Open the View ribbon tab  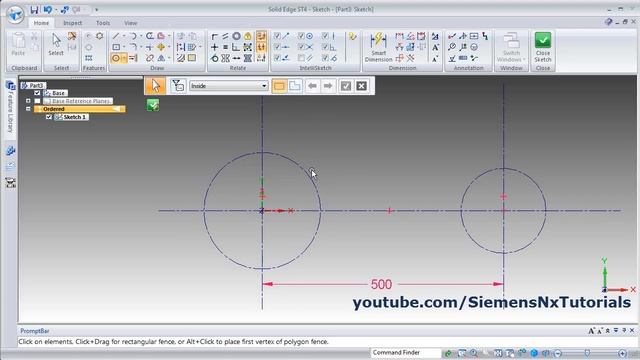(x=131, y=23)
